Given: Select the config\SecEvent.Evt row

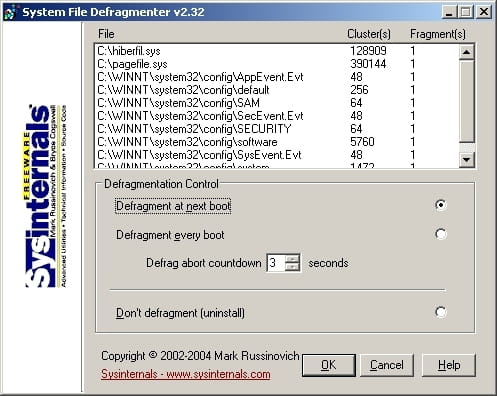Looking at the screenshot, I should [x=277, y=116].
